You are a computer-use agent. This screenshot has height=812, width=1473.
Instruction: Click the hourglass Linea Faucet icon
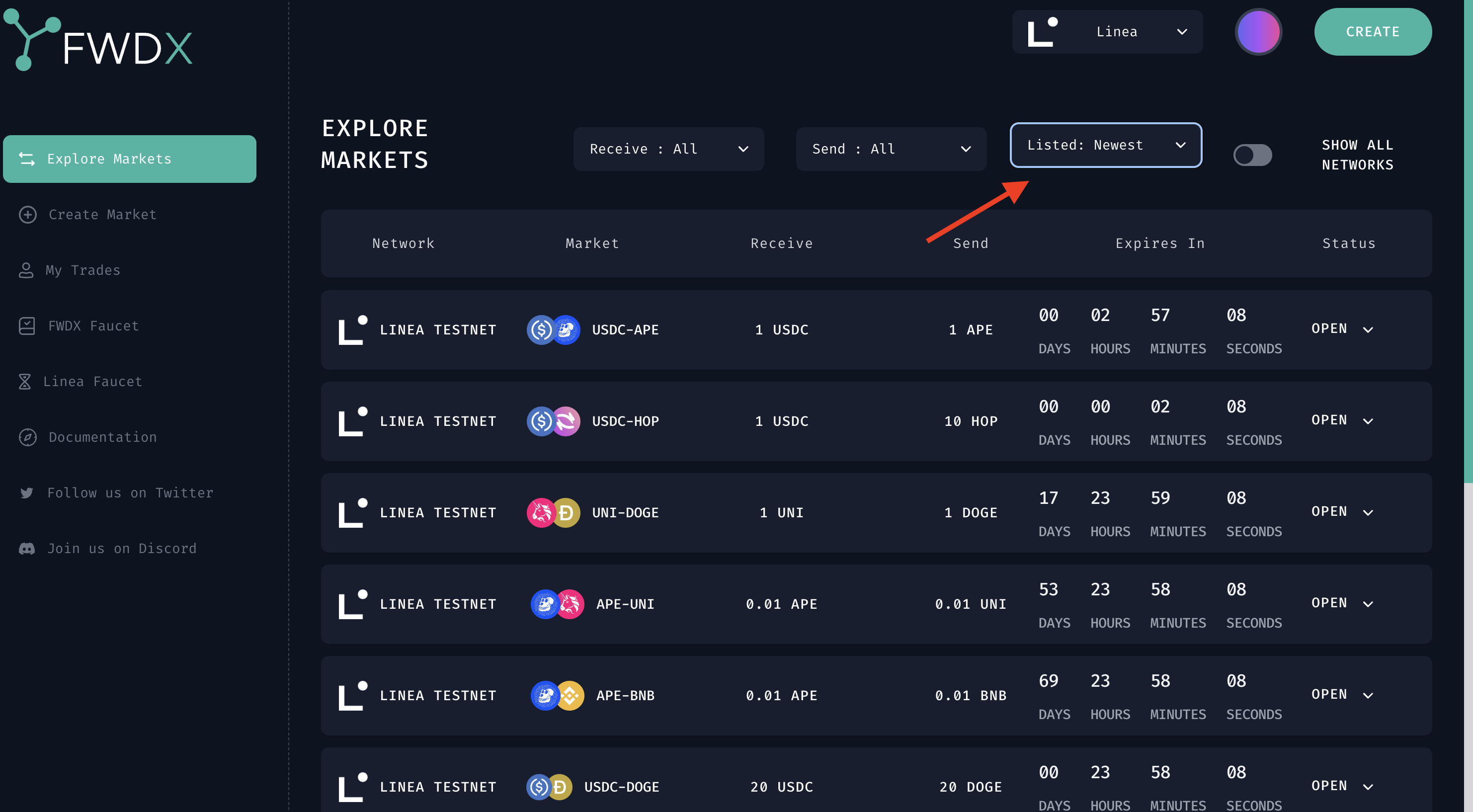pos(24,382)
